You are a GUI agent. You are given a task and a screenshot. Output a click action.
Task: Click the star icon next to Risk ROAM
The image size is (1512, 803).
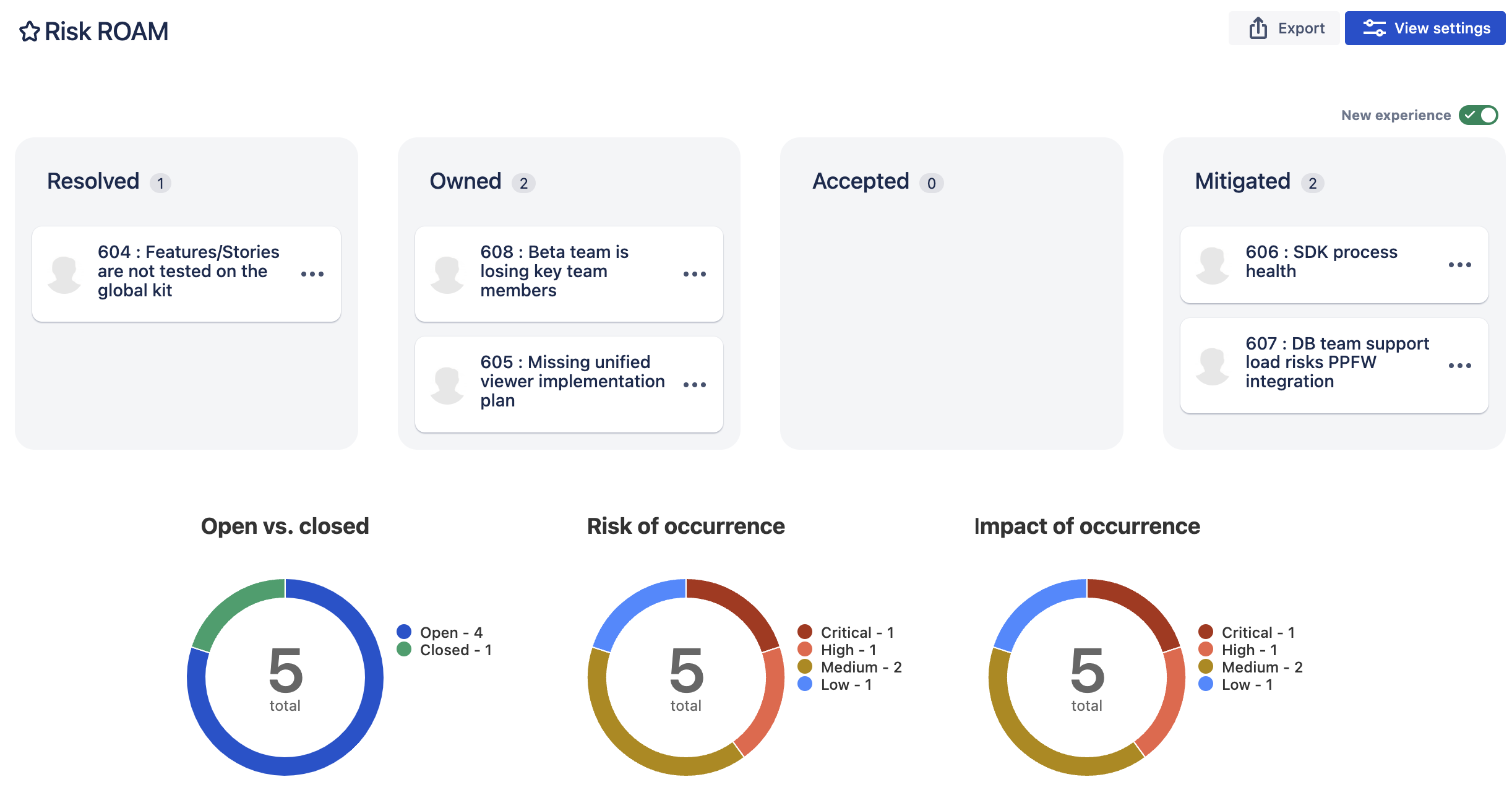(30, 30)
